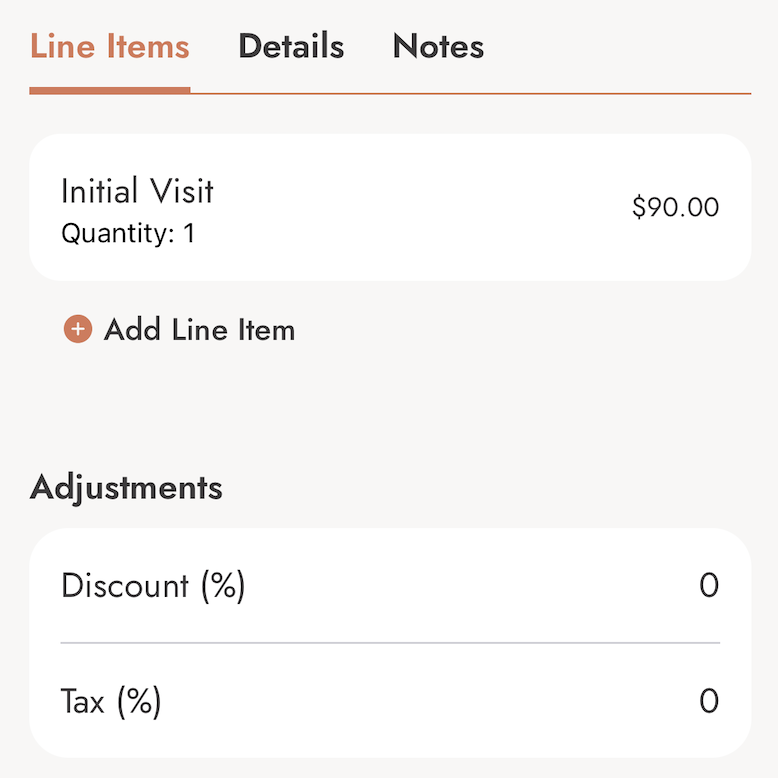
Task: Edit the Tax percentage value field
Action: 708,701
